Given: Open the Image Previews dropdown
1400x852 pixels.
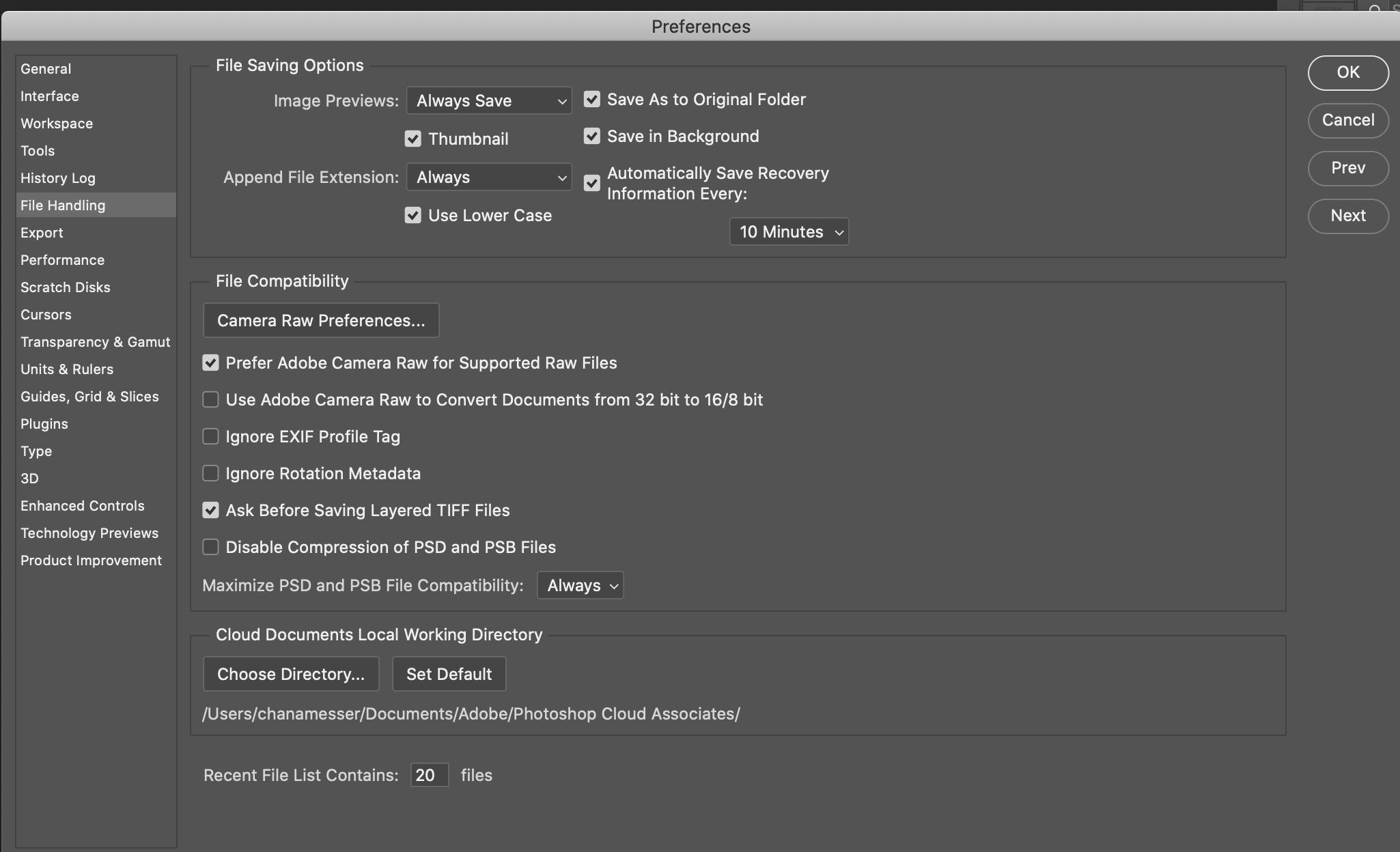Looking at the screenshot, I should [489, 101].
